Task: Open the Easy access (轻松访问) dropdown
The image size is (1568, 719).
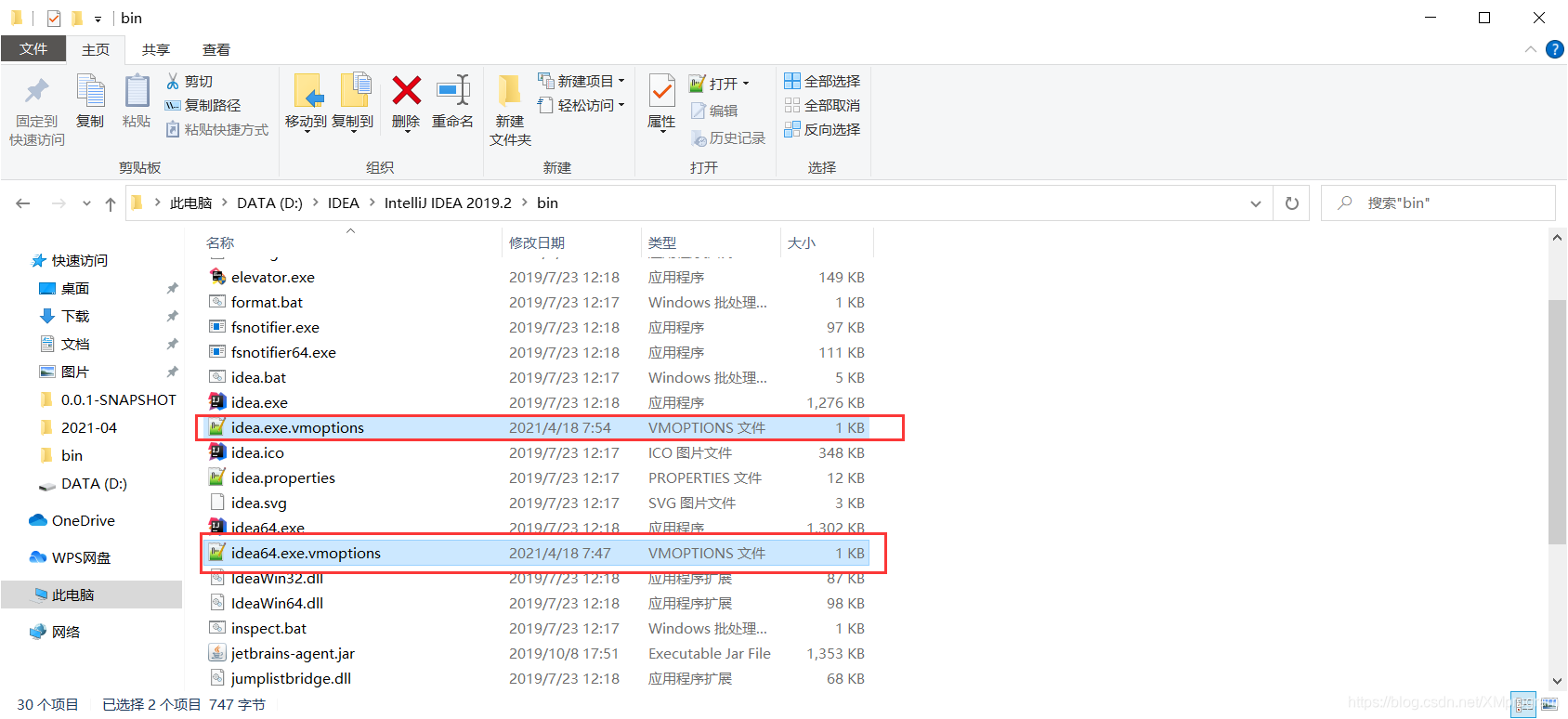Action: 581,106
